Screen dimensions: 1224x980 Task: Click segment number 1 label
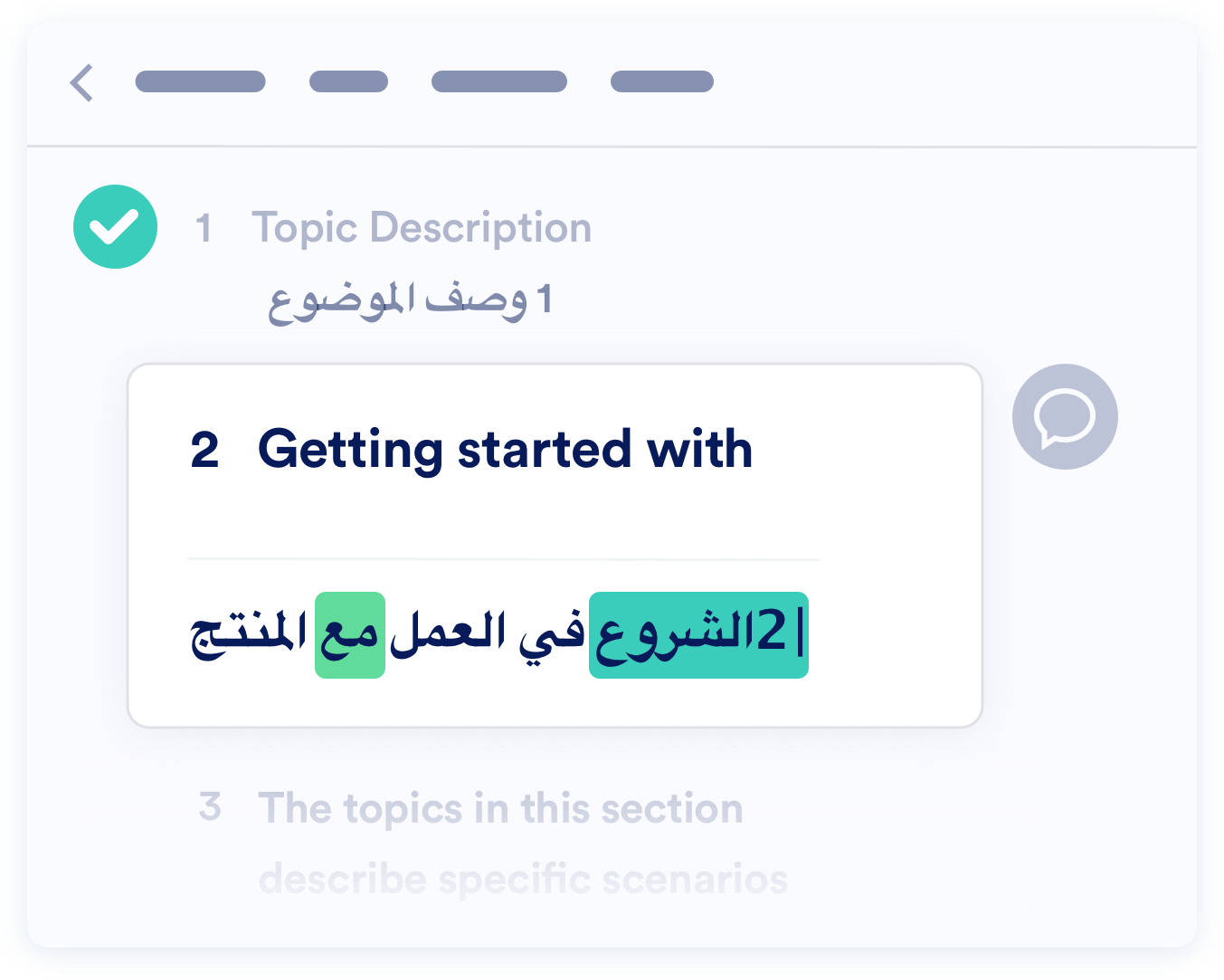click(204, 228)
